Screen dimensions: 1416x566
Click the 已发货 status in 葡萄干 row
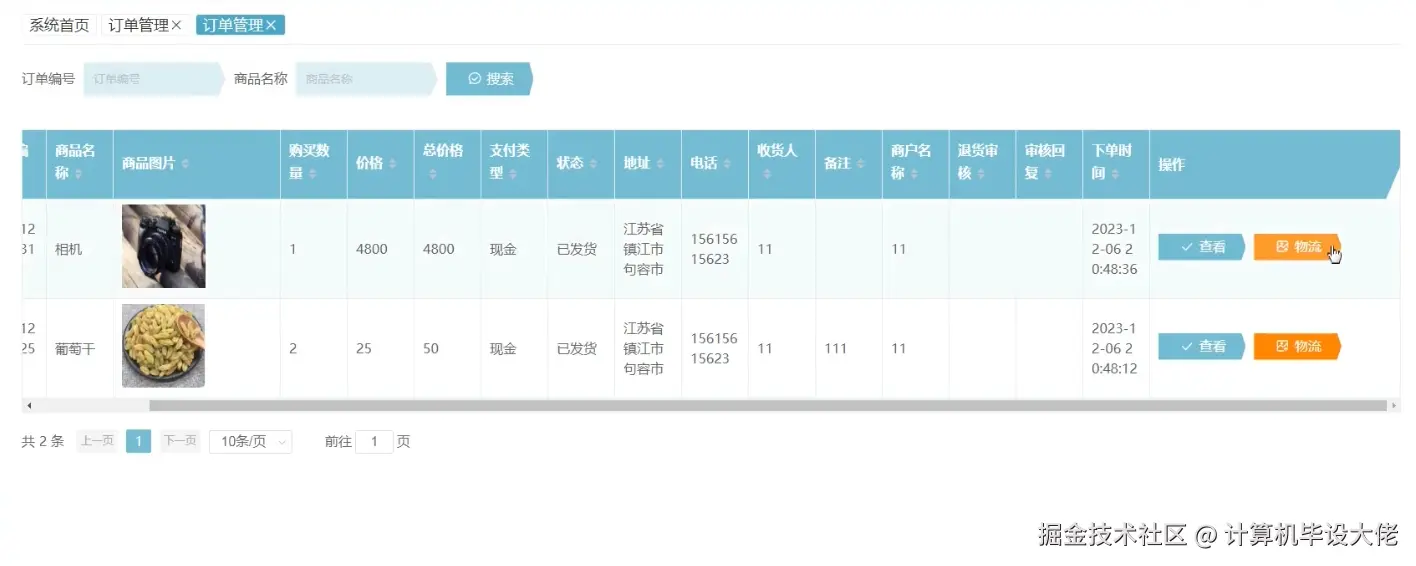[x=577, y=349]
